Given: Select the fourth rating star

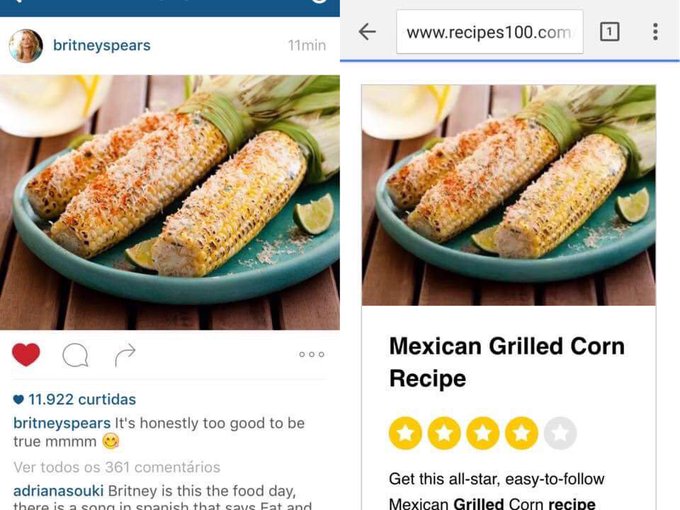Looking at the screenshot, I should tap(521, 433).
